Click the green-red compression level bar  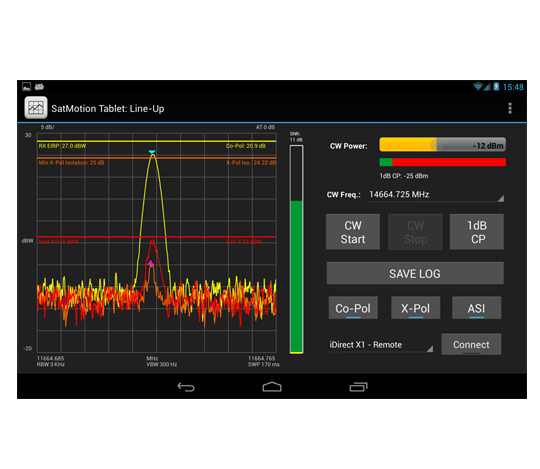click(443, 162)
